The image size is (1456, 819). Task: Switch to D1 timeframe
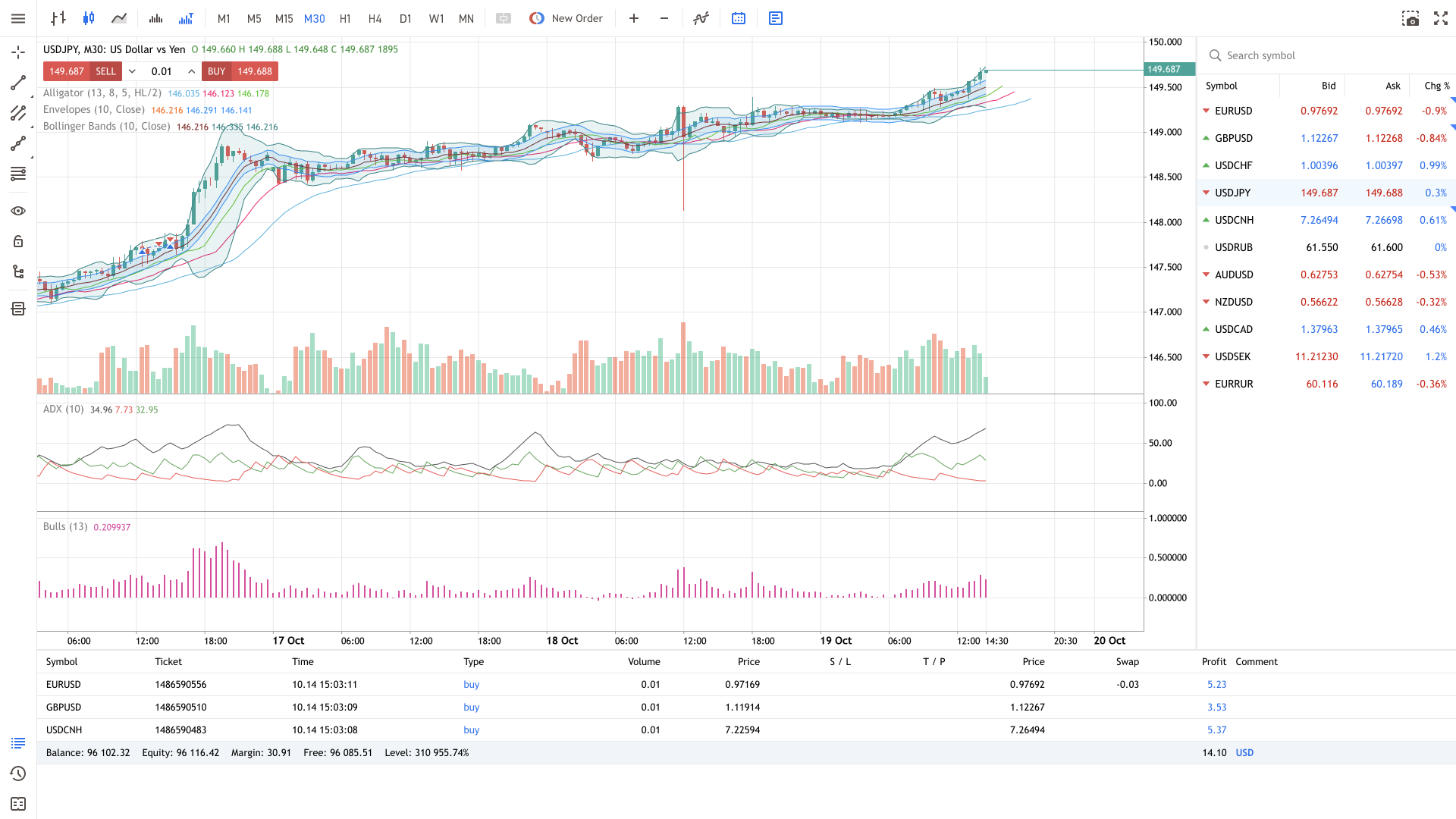click(406, 18)
